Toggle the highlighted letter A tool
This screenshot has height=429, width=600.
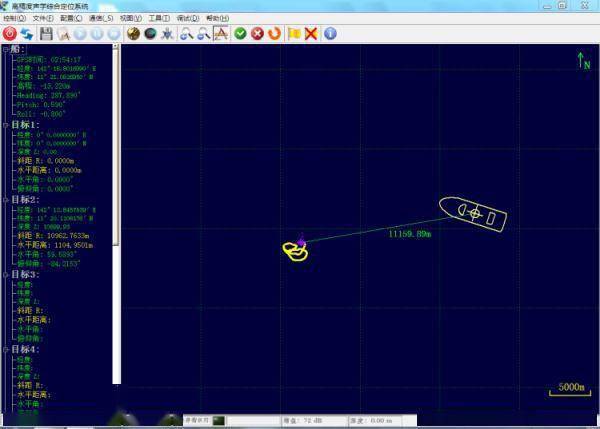click(x=221, y=34)
